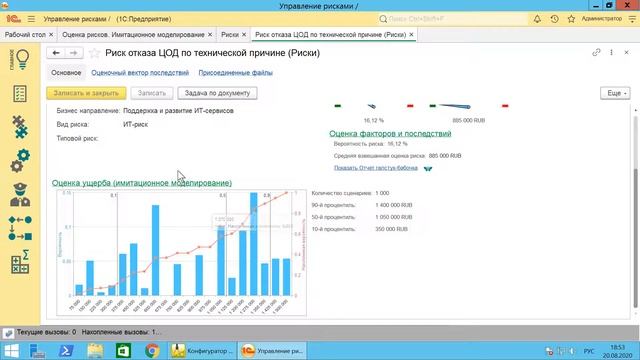Viewport: 640px width, 360px height.
Task: Switch to Риски tab
Action: 230,35
